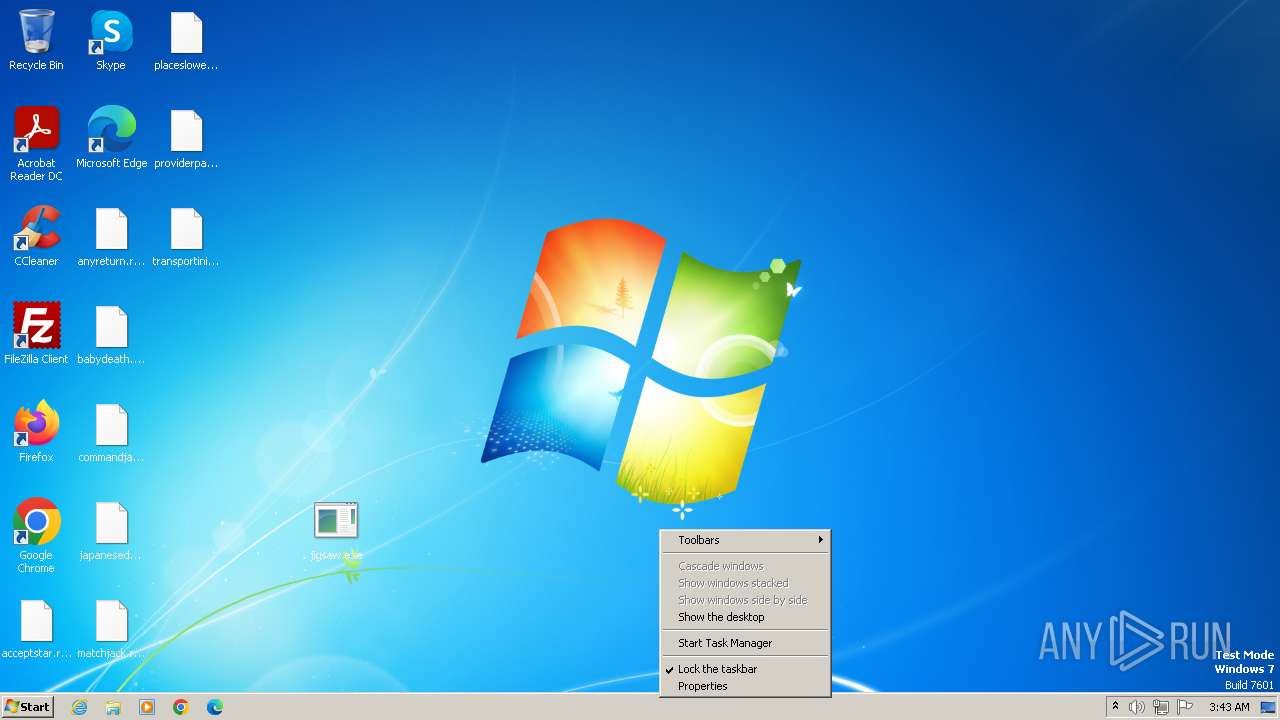This screenshot has width=1280, height=720.
Task: Select the Firefox desktop shortcut
Action: 36,432
